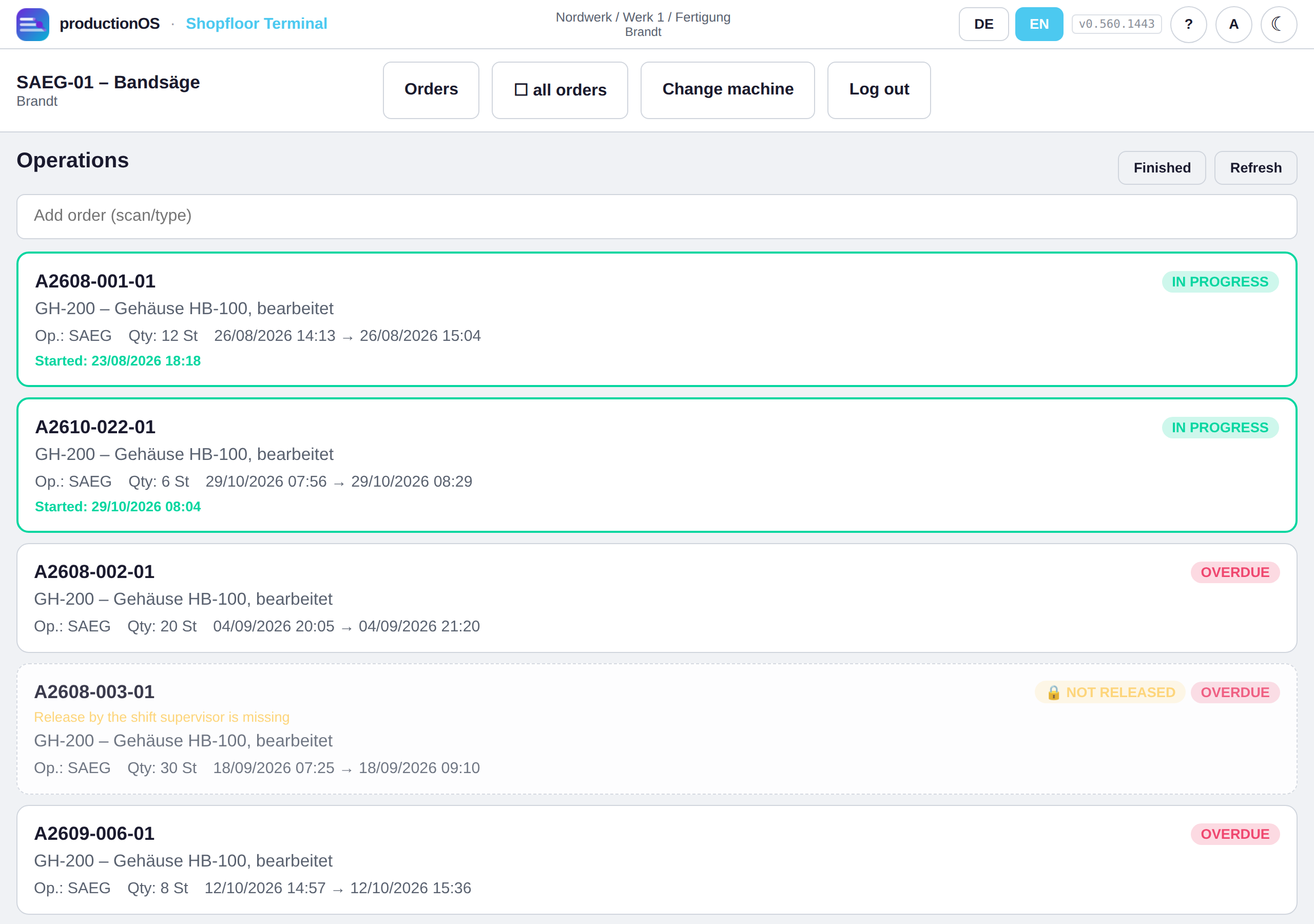This screenshot has width=1314, height=924.
Task: Click '12/10/2026 14:57' date range
Action: pos(338,889)
